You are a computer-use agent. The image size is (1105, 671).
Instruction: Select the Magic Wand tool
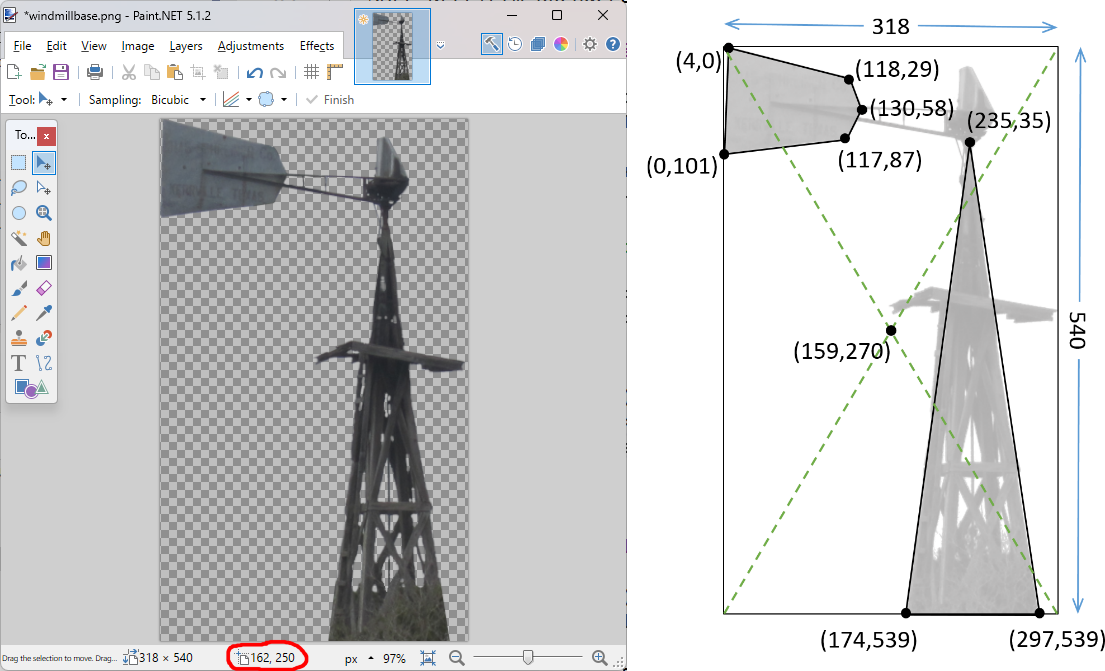[x=19, y=238]
